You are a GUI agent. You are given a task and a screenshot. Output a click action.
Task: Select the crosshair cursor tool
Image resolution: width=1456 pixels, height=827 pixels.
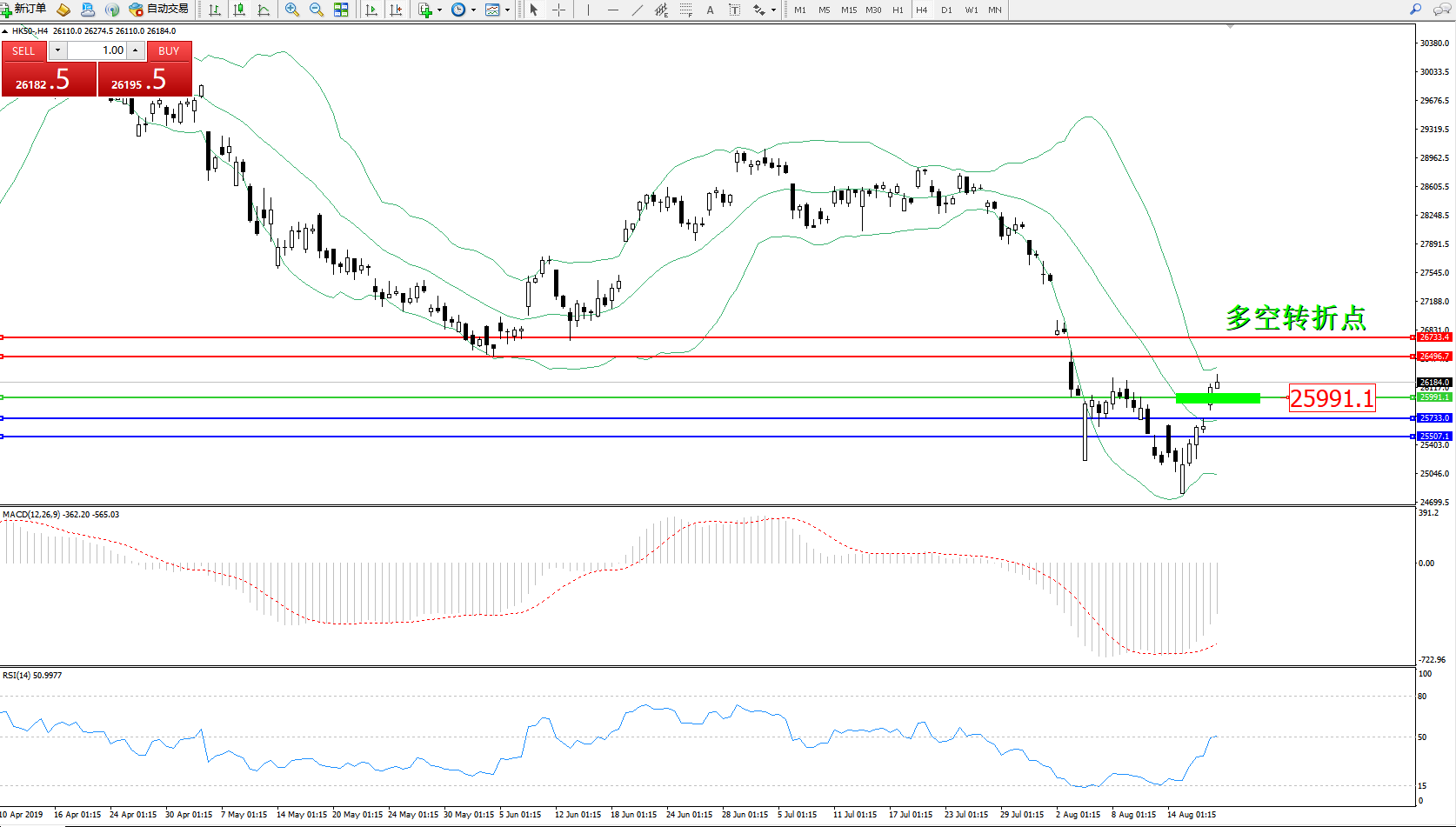558,10
